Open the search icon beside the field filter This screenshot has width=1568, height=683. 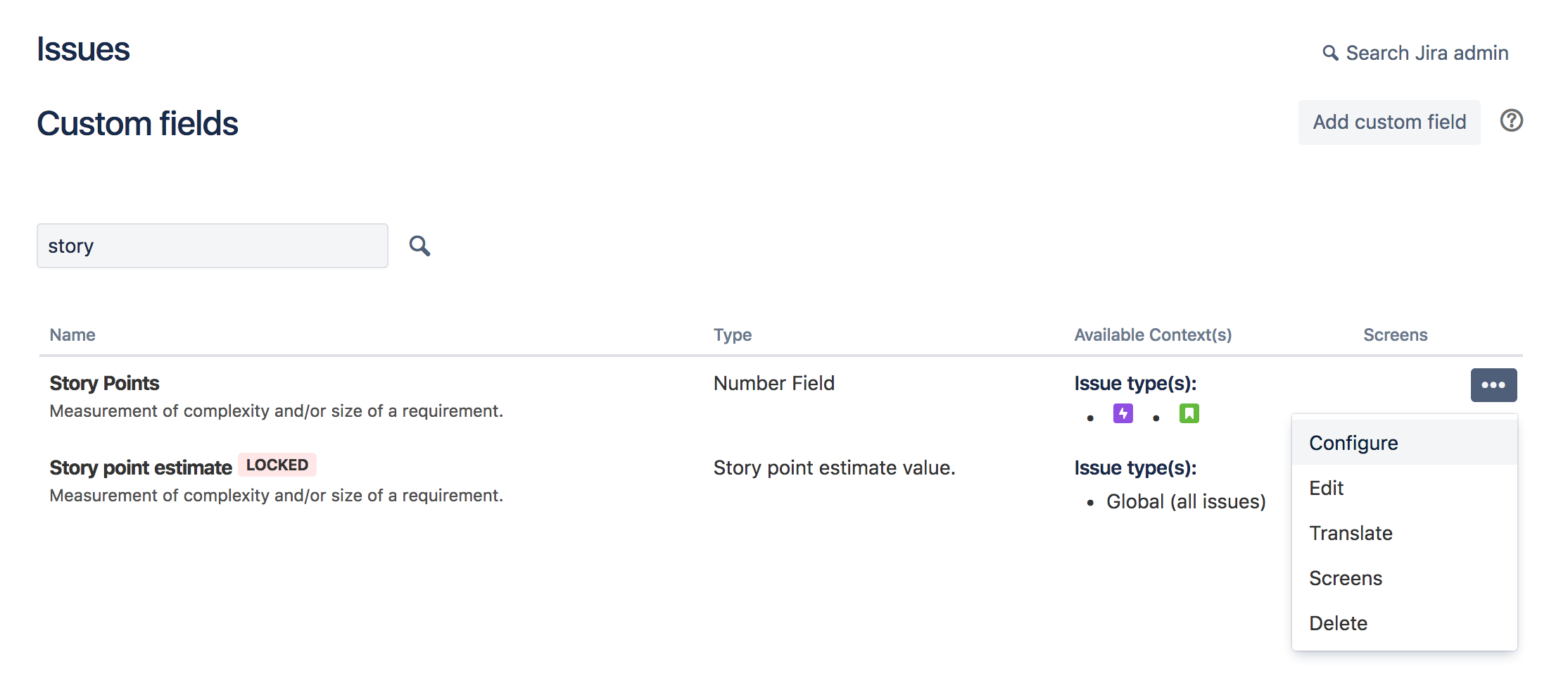coord(419,246)
